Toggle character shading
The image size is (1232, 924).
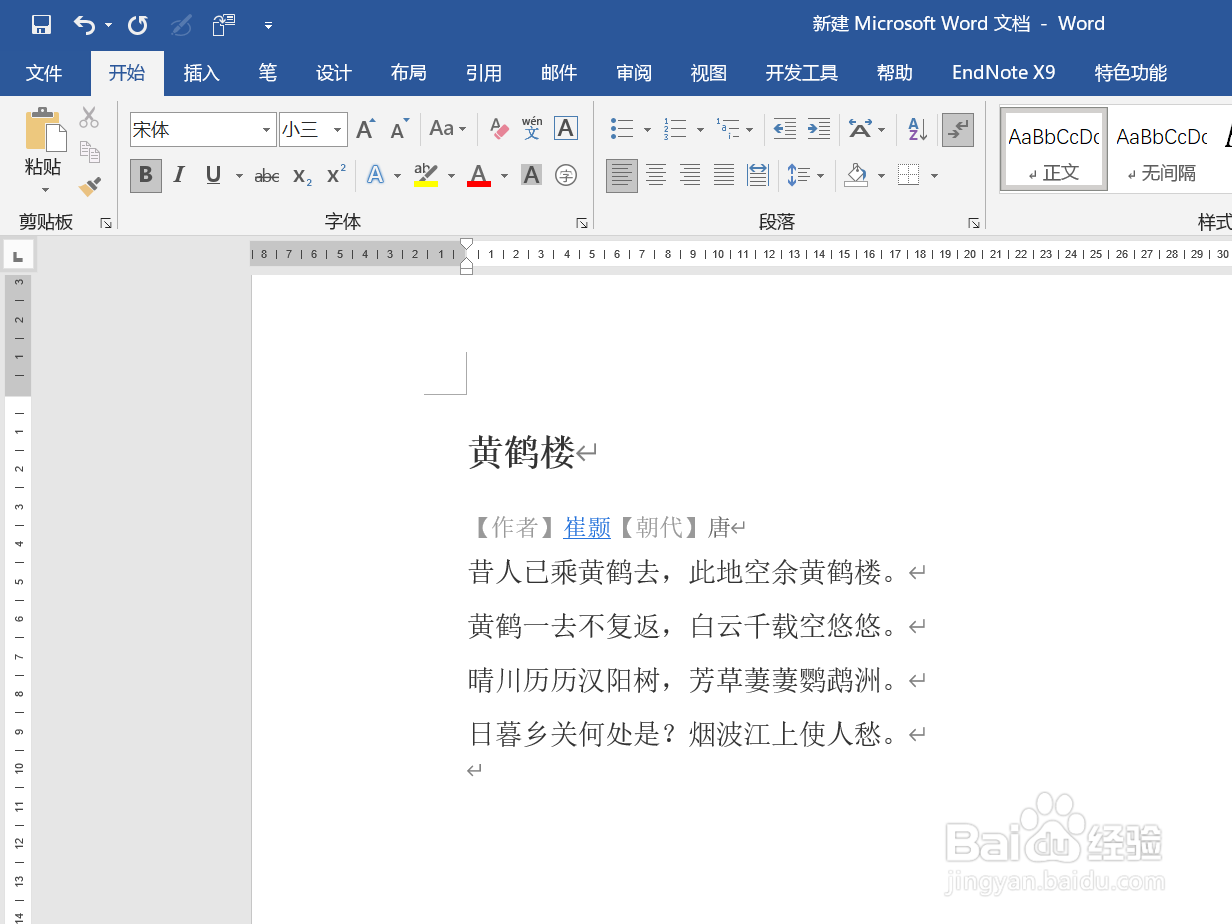coord(532,176)
